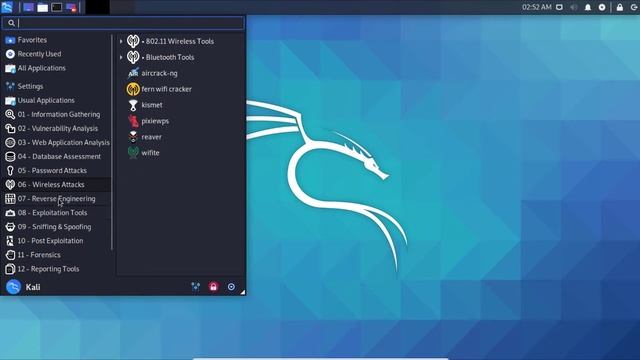The height and width of the screenshot is (360, 640).
Task: Click the Information Gathering magnifier icon
Action: [10, 114]
